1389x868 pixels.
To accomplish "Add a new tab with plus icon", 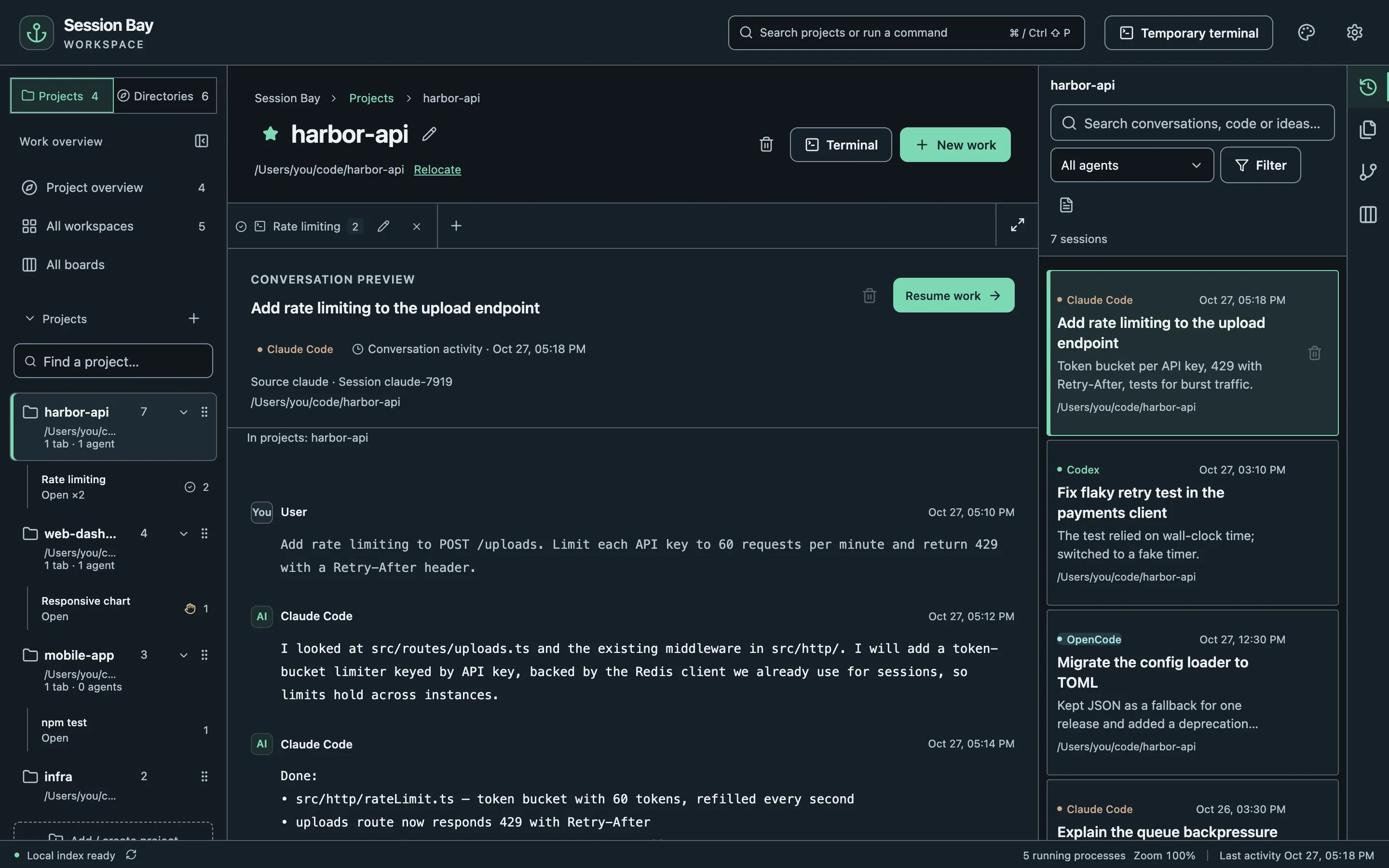I will [456, 226].
